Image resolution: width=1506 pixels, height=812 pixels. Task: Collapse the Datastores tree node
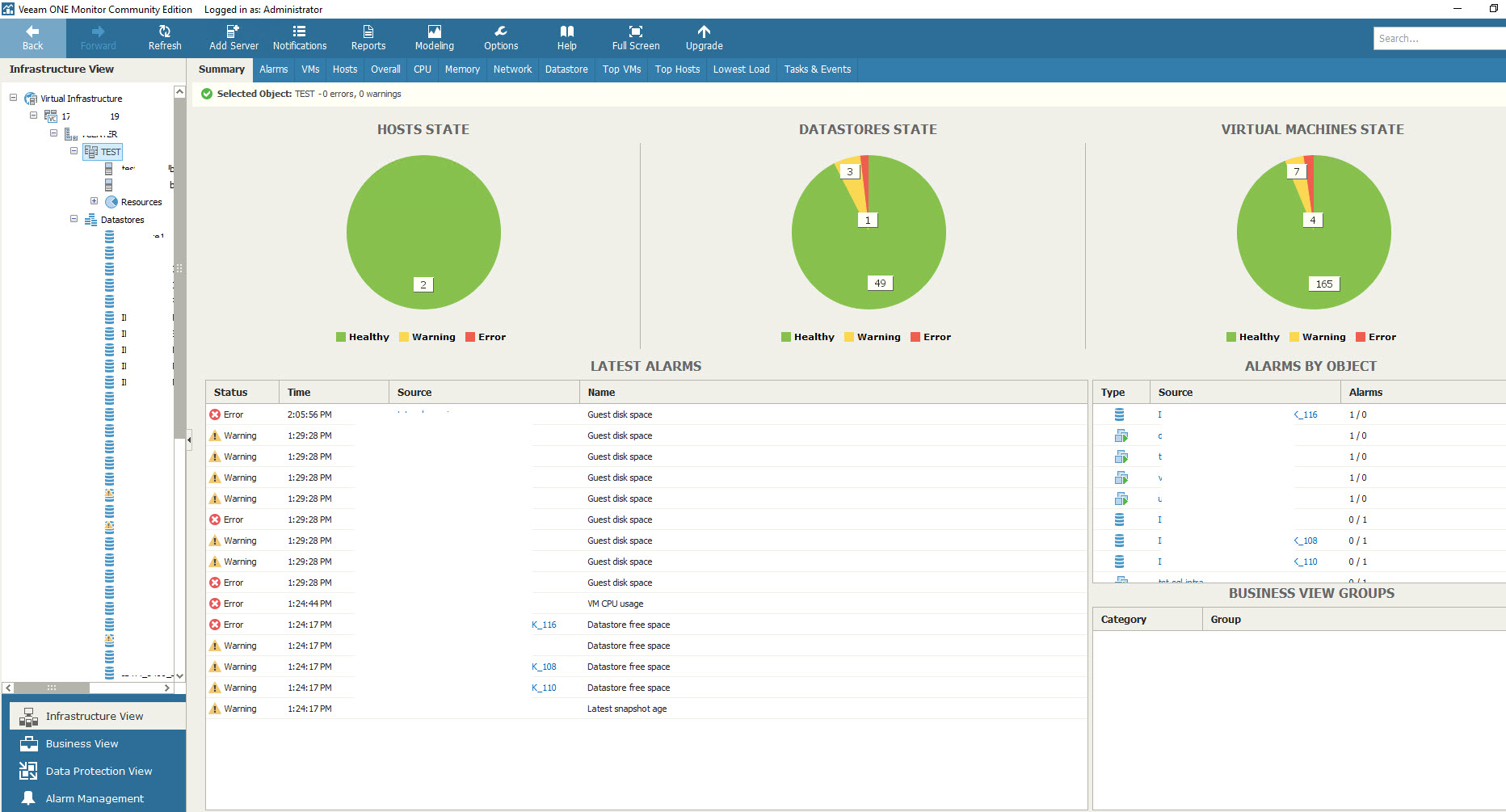74,219
